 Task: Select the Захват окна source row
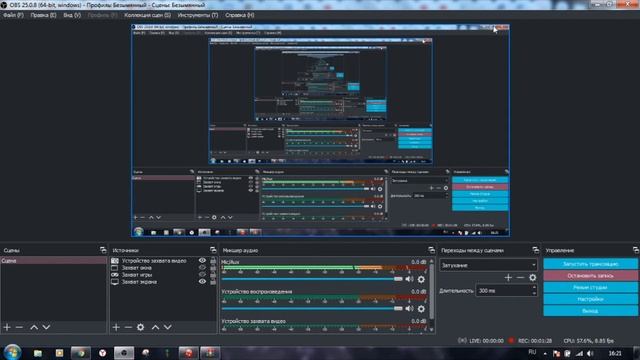pos(162,268)
